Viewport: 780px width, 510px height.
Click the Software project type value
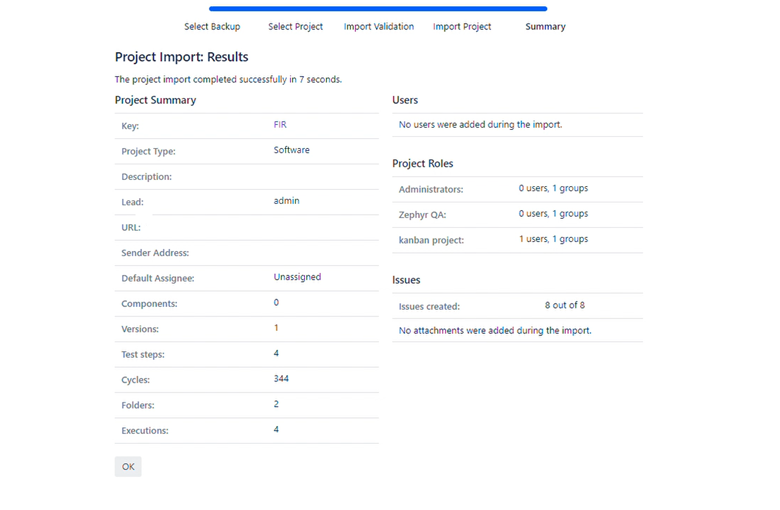(x=291, y=150)
